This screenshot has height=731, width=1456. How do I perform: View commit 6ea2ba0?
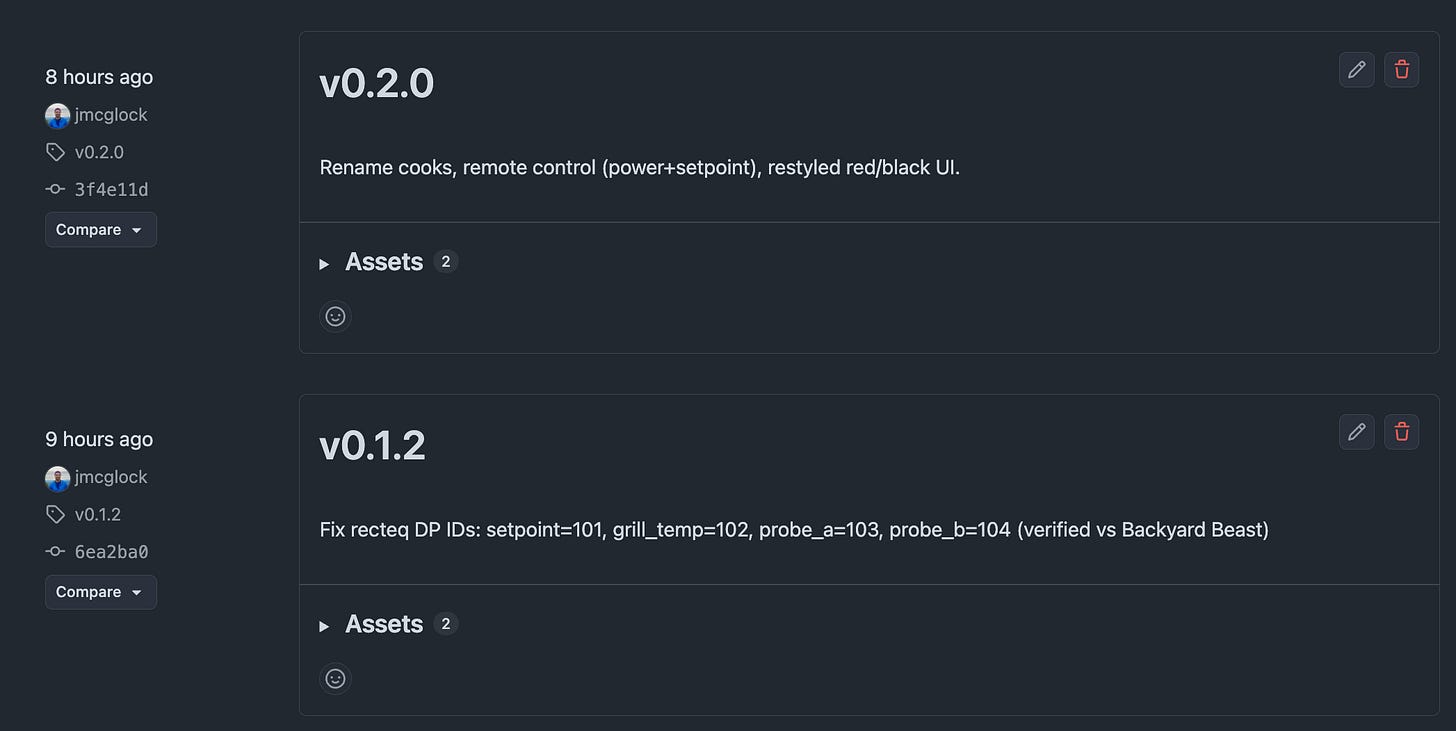tap(111, 552)
